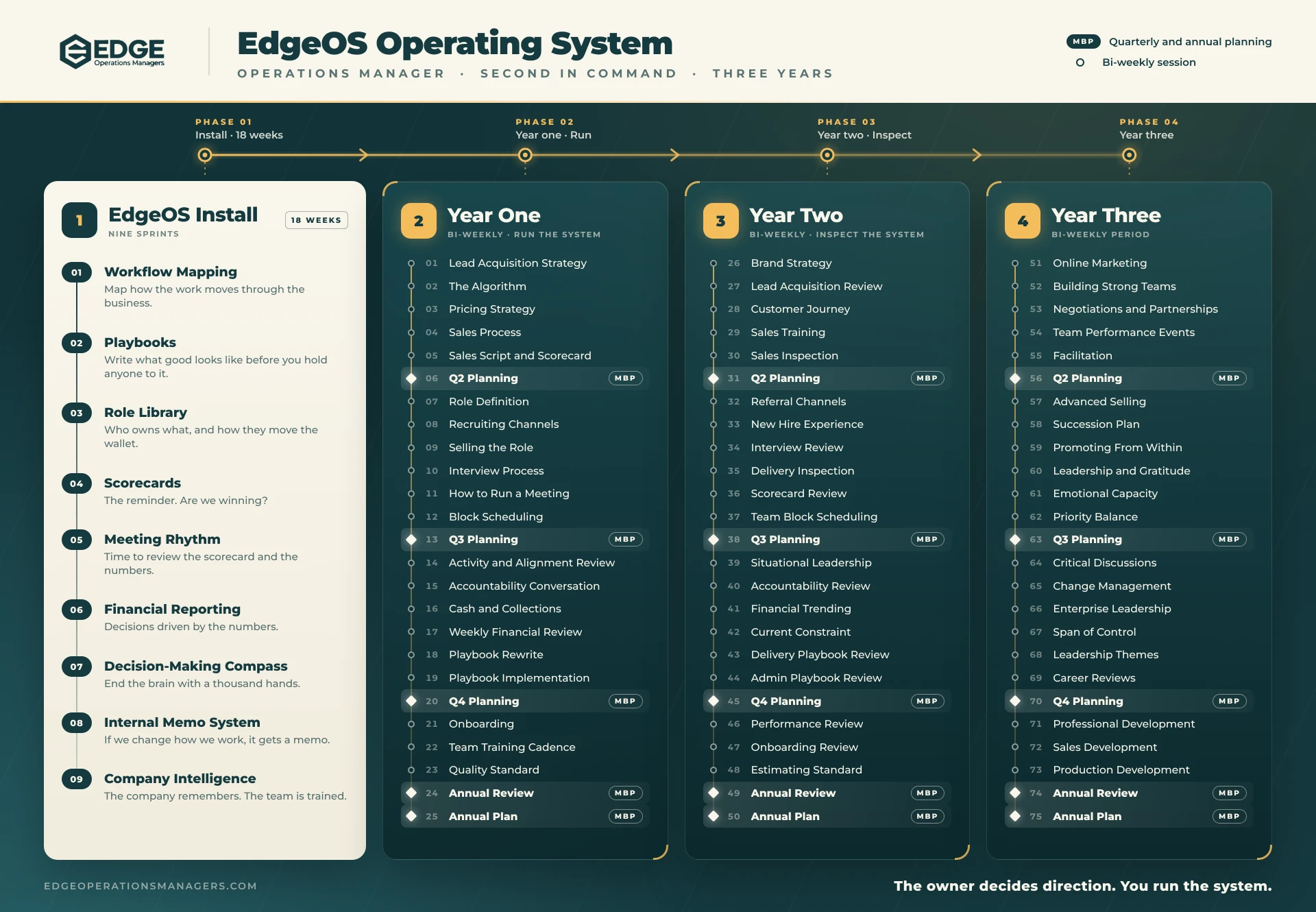Click the Phase 01 timeline marker

click(204, 155)
